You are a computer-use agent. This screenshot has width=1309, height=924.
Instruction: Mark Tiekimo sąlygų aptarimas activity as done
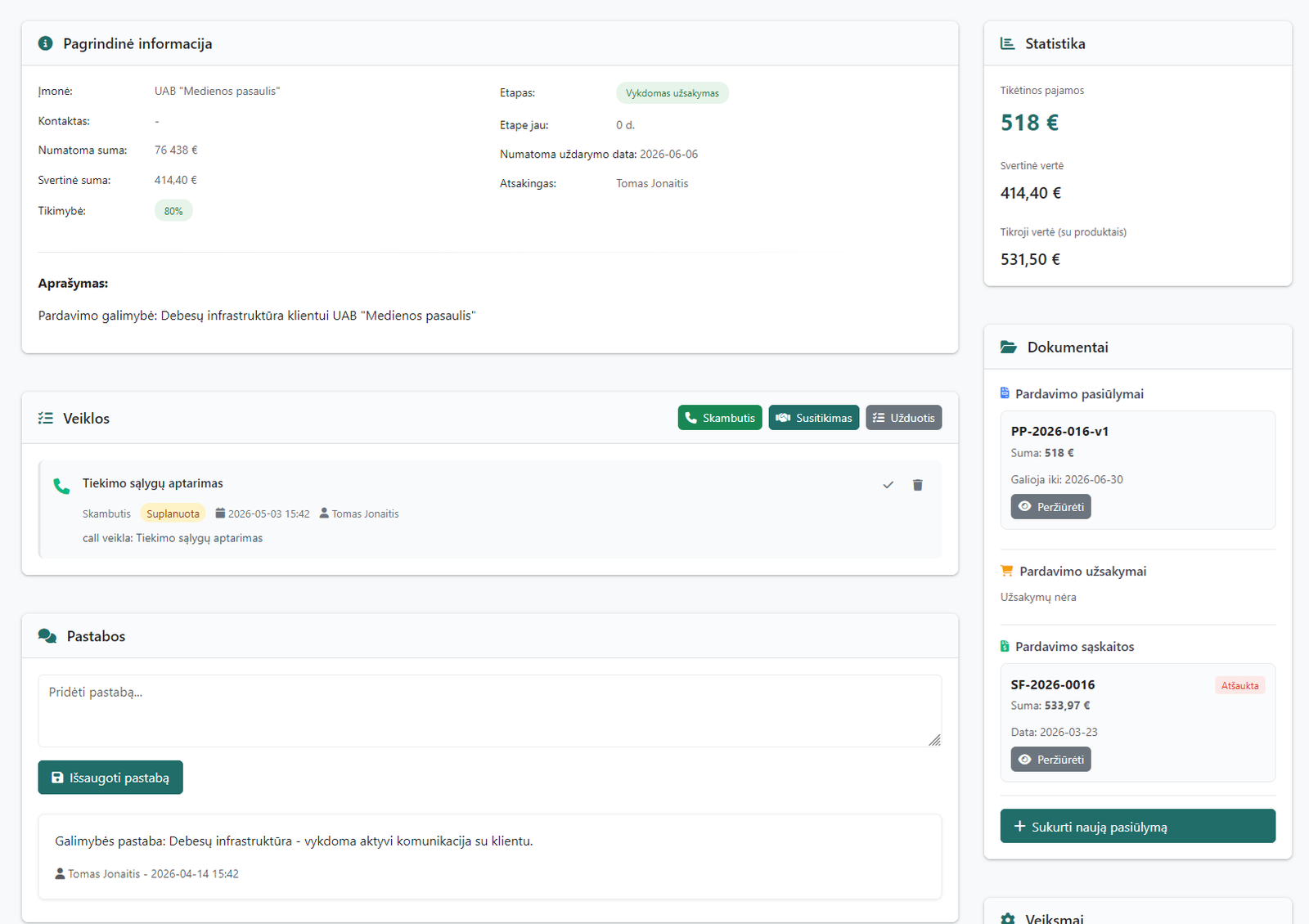click(x=888, y=485)
